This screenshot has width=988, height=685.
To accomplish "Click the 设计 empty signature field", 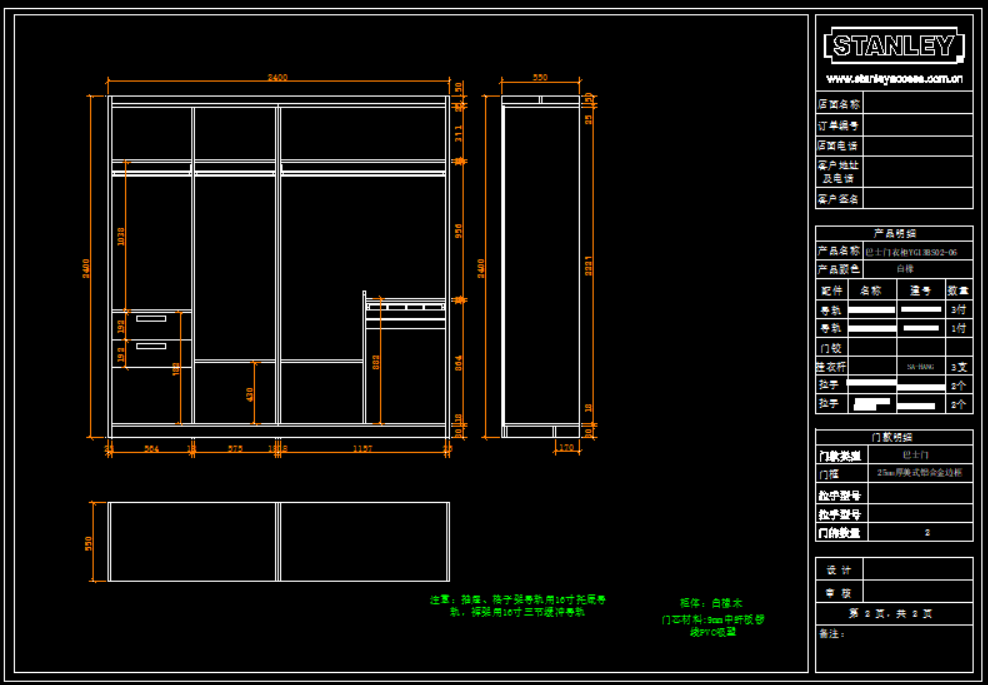I will [x=917, y=569].
